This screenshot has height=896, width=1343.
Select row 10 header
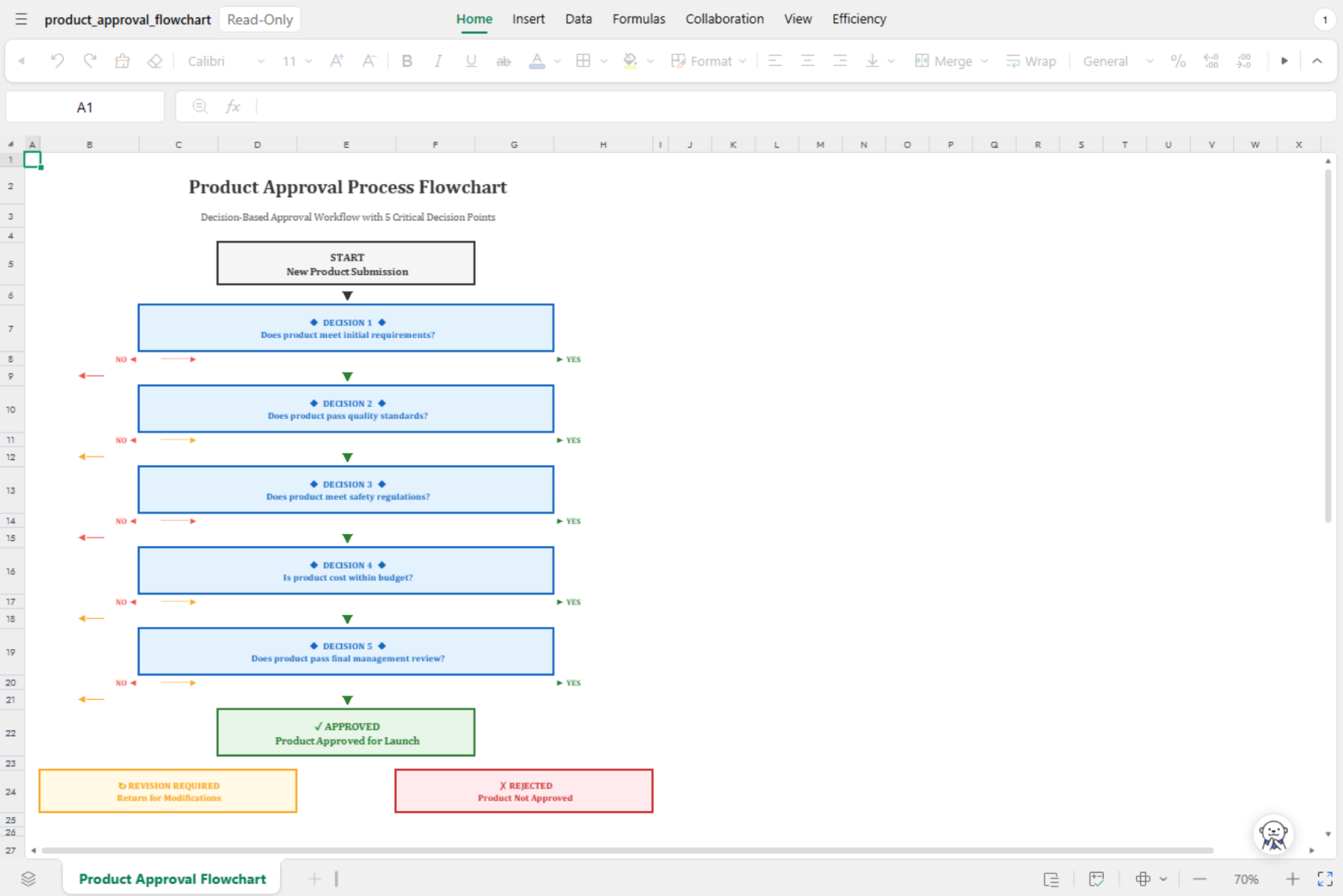(x=11, y=409)
